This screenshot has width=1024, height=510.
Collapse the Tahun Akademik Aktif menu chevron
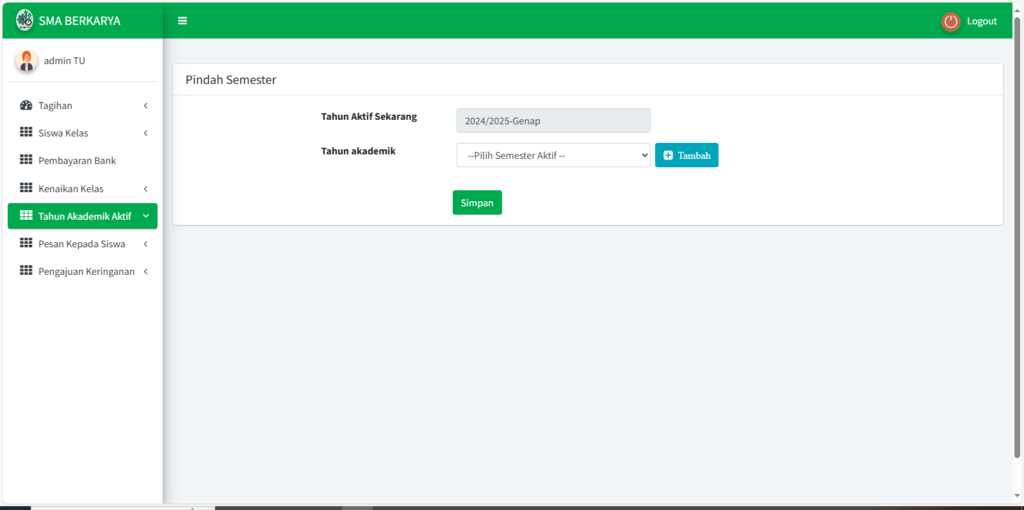(x=145, y=216)
